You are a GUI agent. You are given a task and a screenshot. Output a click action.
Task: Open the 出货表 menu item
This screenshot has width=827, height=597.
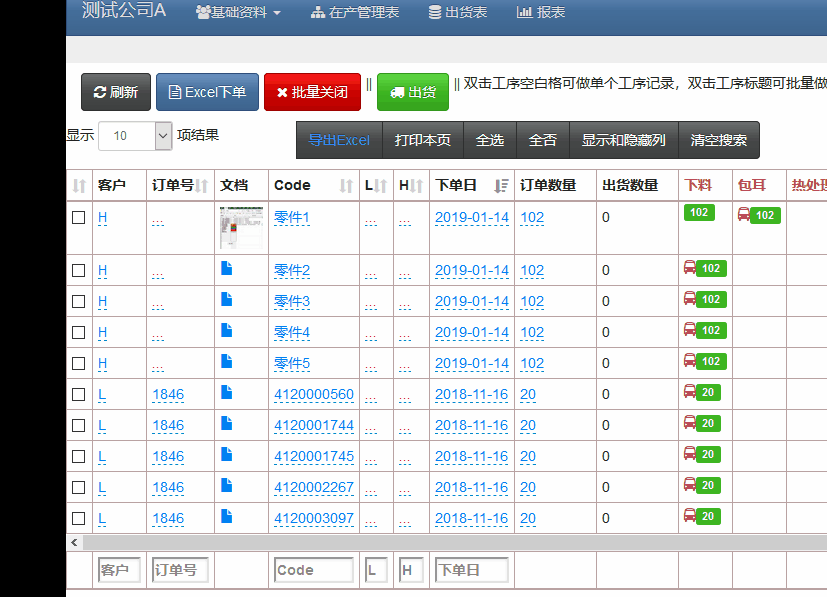pyautogui.click(x=458, y=12)
